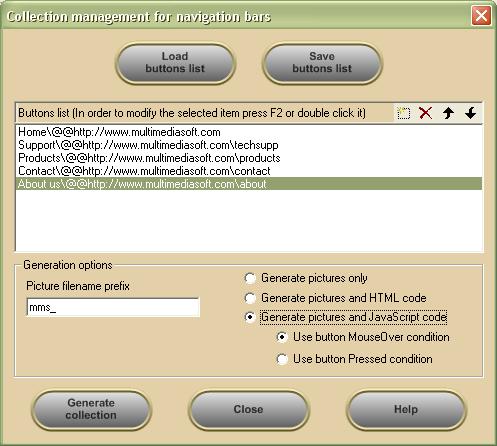The image size is (497, 446).
Task: Select the Products list entry
Action: 249,158
